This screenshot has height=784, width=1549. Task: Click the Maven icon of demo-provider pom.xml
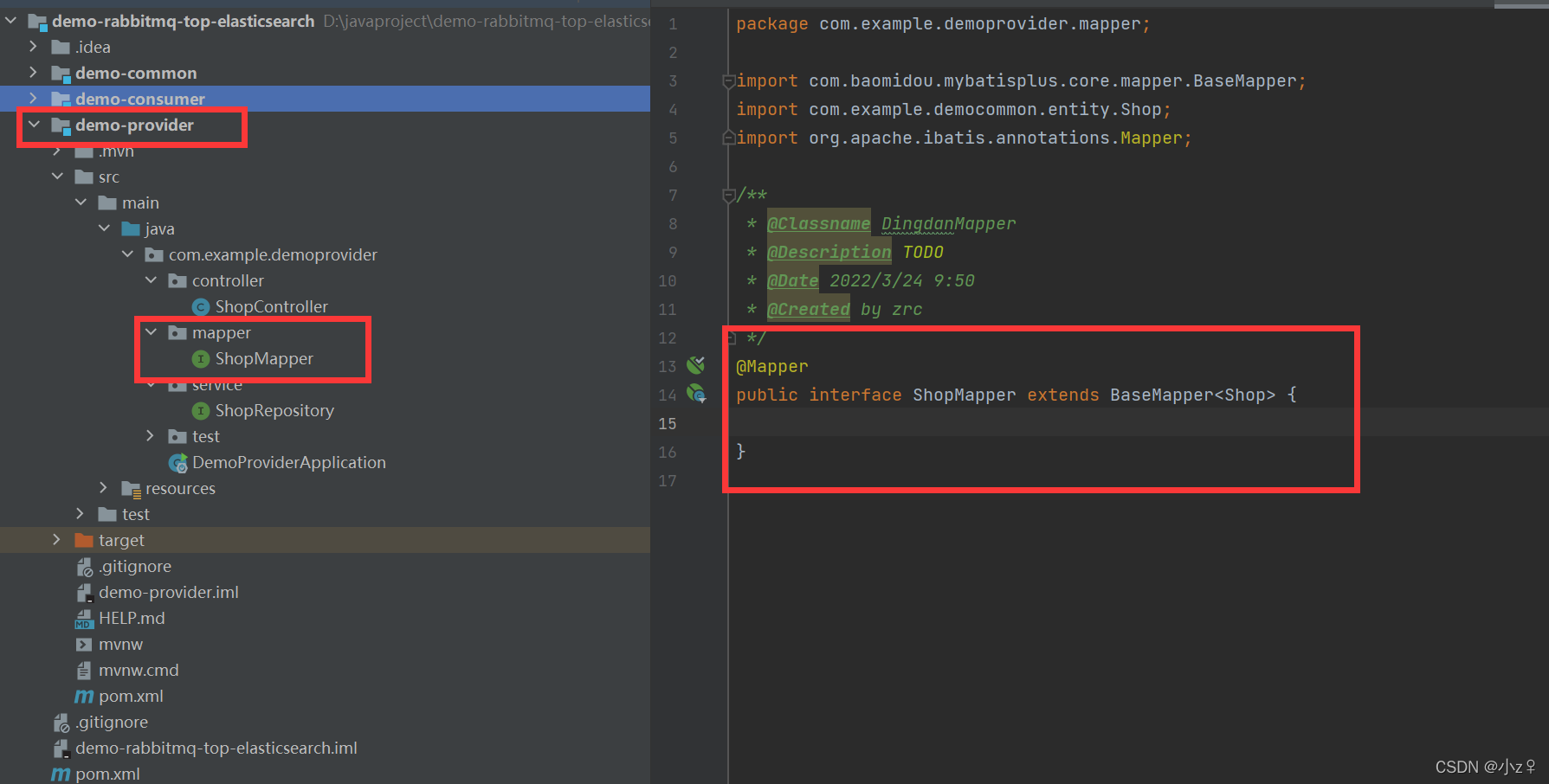pos(84,696)
